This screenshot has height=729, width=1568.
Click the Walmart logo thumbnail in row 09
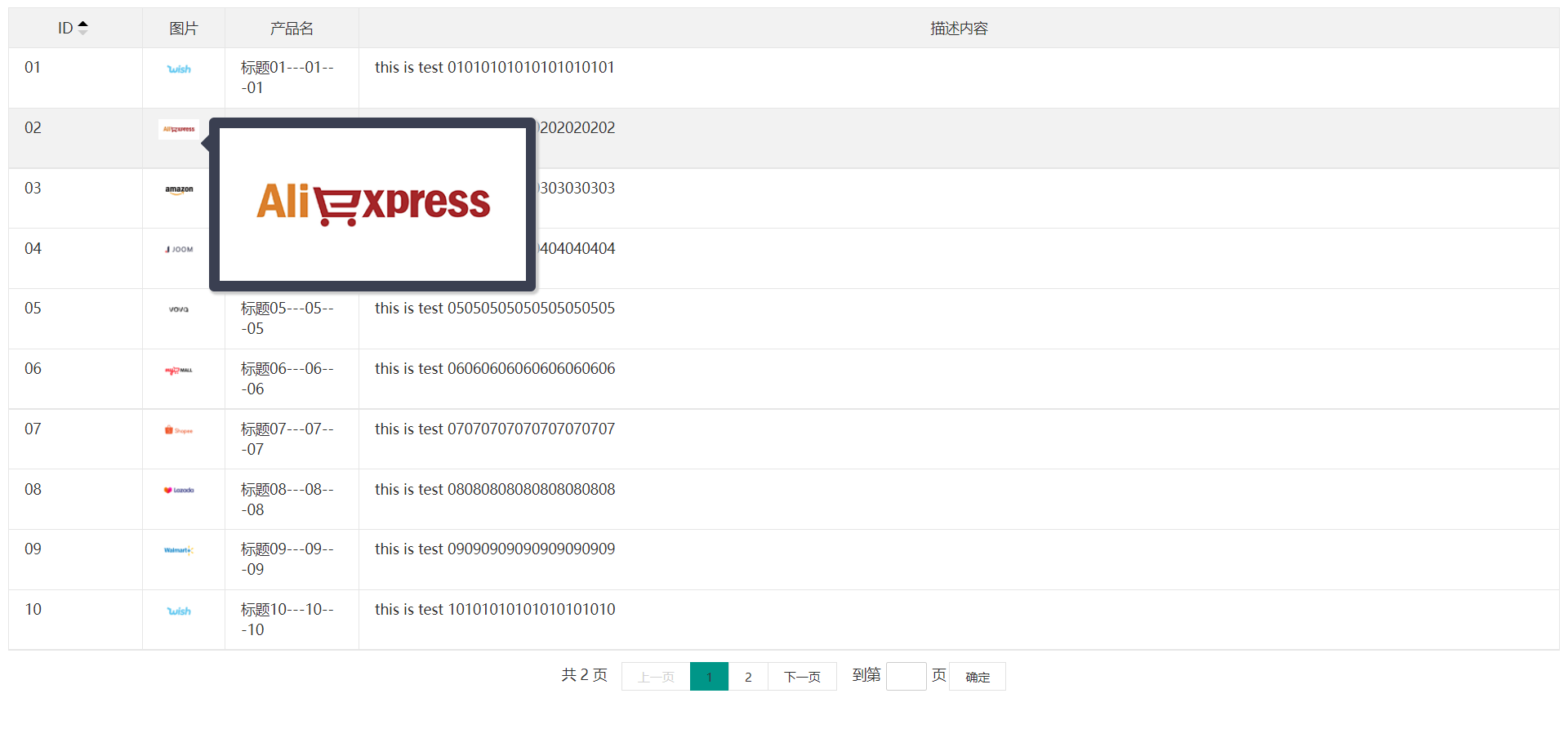pyautogui.click(x=179, y=550)
